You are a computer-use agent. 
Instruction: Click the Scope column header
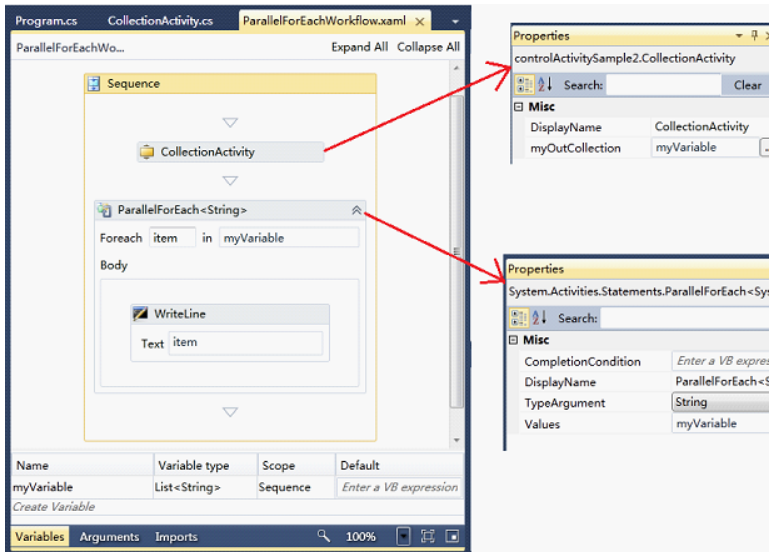[x=296, y=465]
